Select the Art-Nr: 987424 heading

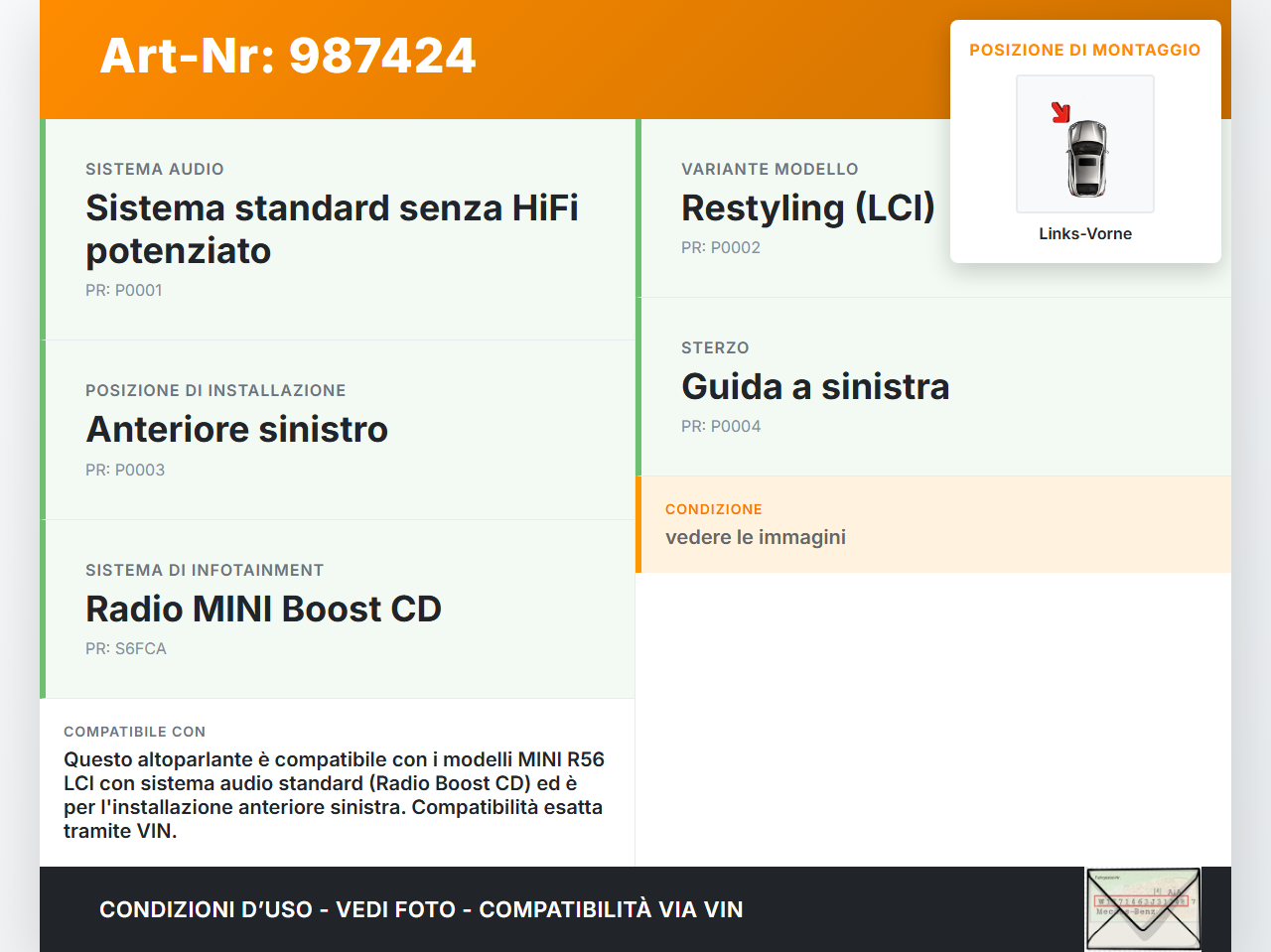coord(288,56)
